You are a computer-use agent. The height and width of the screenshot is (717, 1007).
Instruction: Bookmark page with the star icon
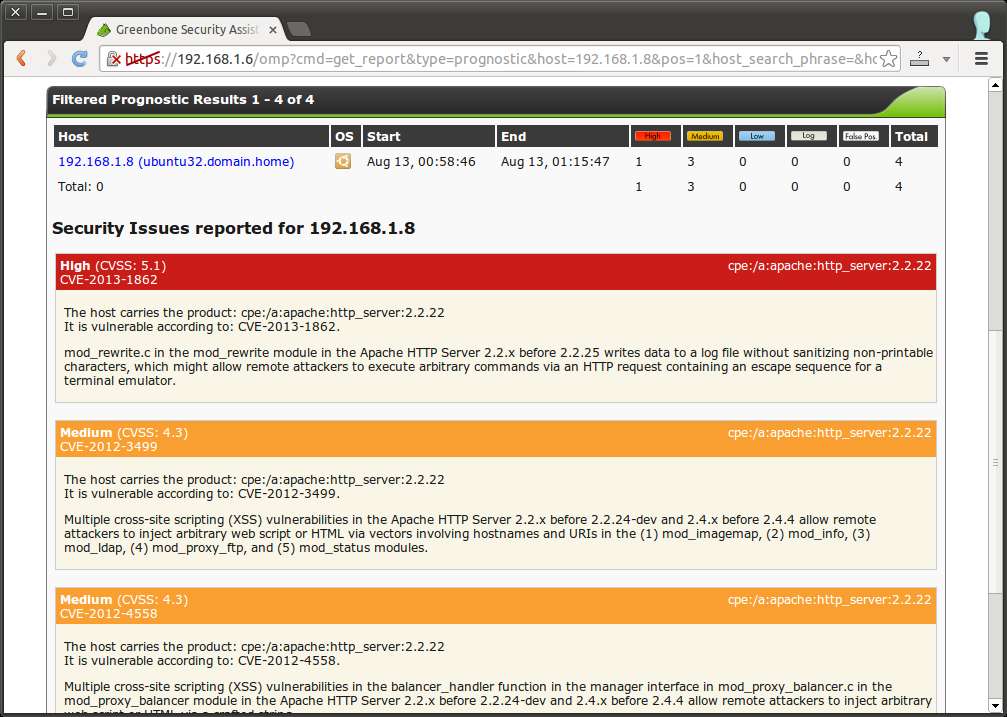(888, 59)
